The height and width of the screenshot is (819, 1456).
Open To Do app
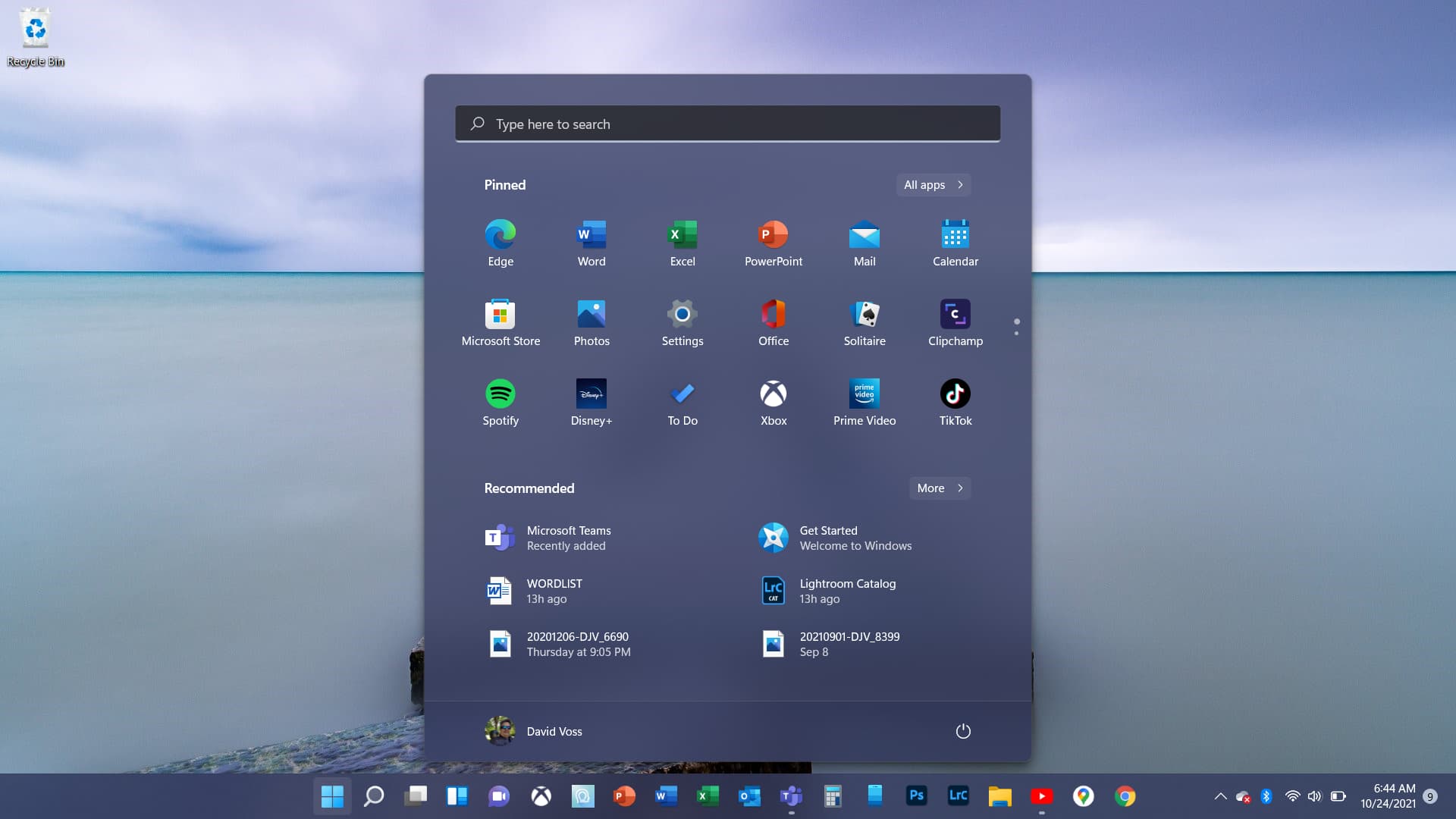(x=682, y=403)
